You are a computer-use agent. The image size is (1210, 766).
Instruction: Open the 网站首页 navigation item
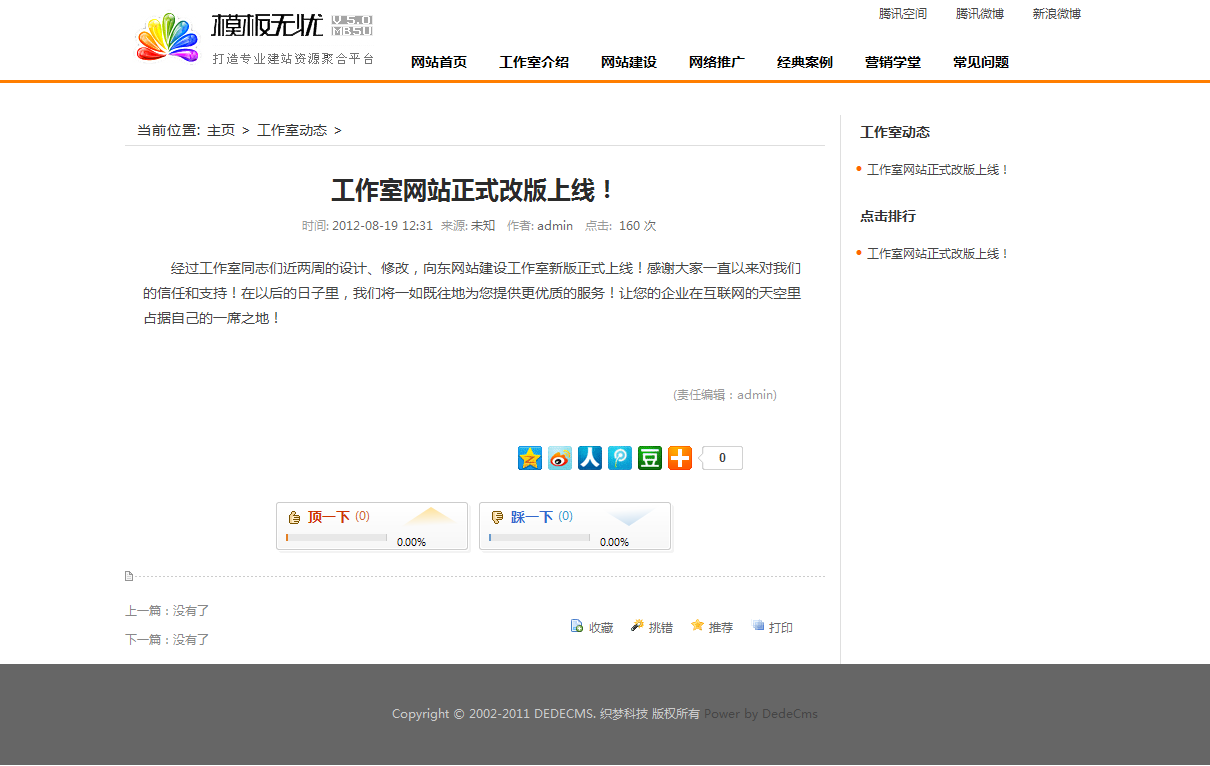point(439,62)
